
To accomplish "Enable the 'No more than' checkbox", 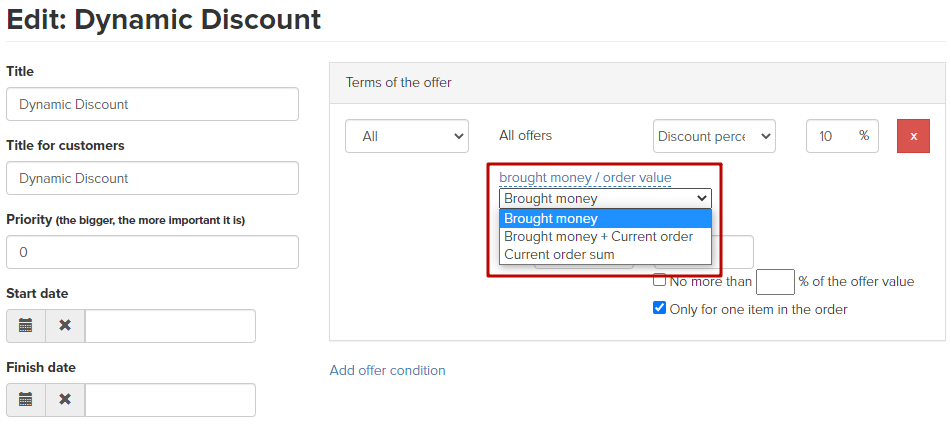I will coord(659,281).
